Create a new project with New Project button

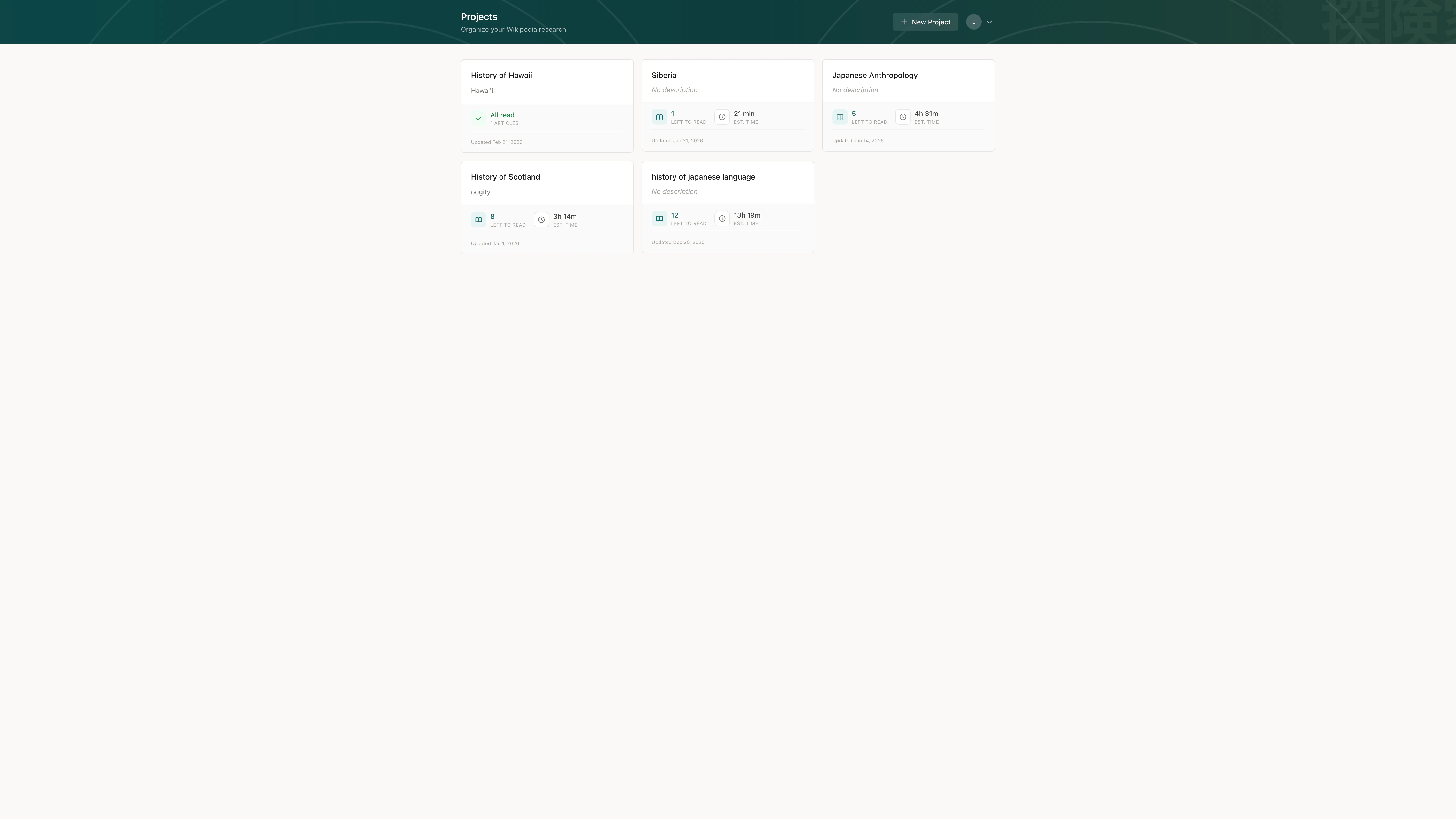click(x=925, y=22)
